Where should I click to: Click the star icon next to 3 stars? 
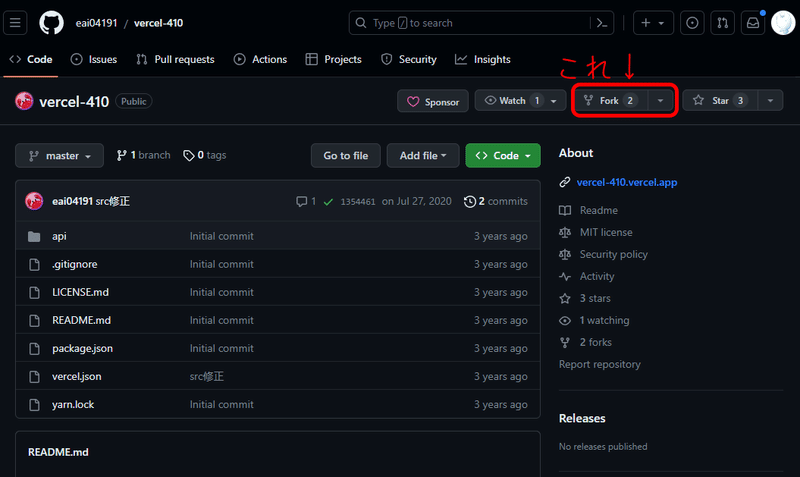(565, 298)
